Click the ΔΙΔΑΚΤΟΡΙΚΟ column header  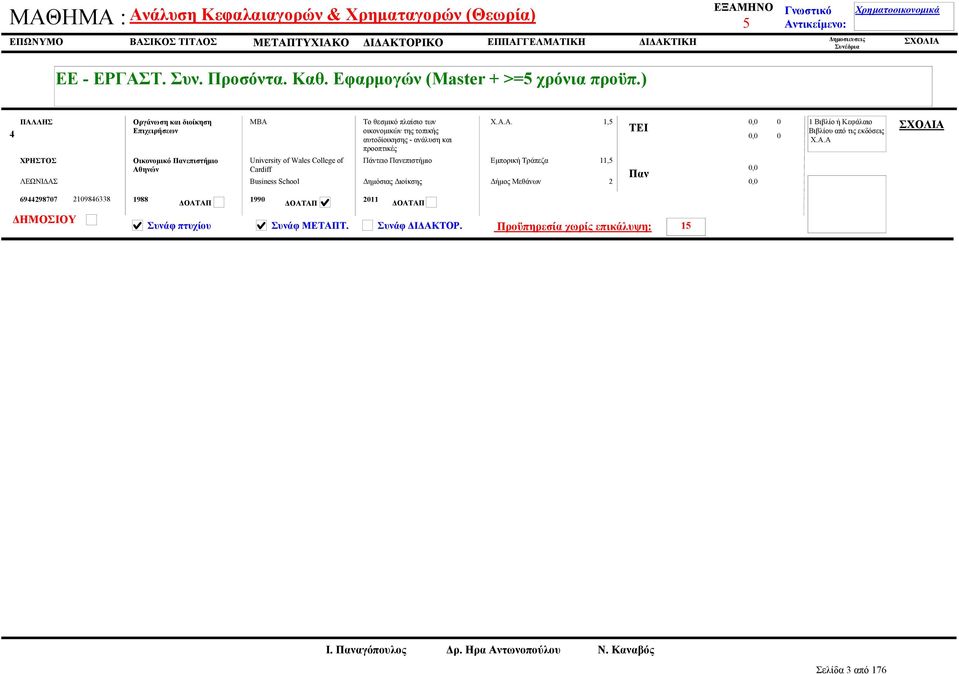tap(403, 42)
